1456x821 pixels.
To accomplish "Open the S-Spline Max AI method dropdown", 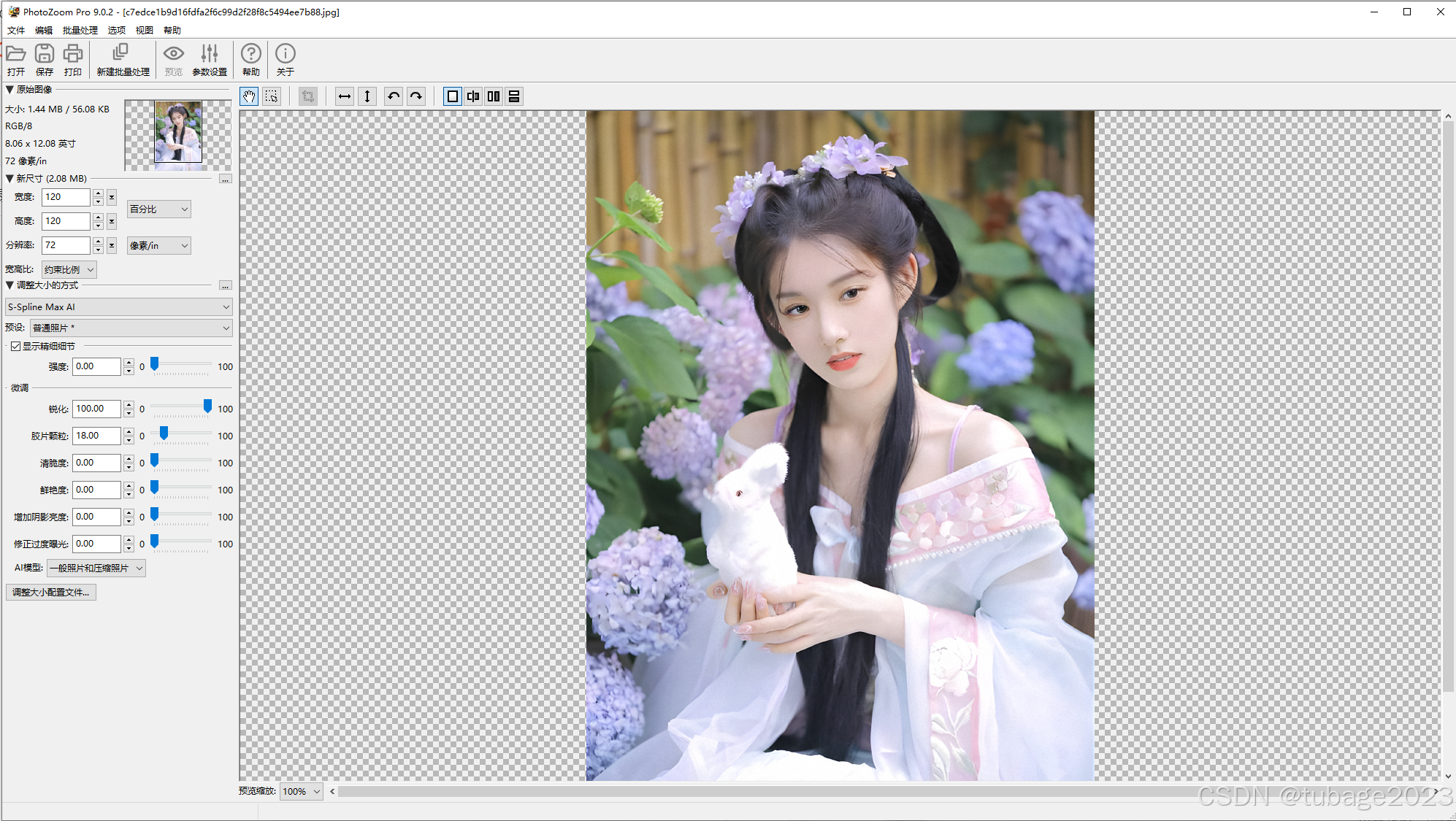I will tap(118, 307).
